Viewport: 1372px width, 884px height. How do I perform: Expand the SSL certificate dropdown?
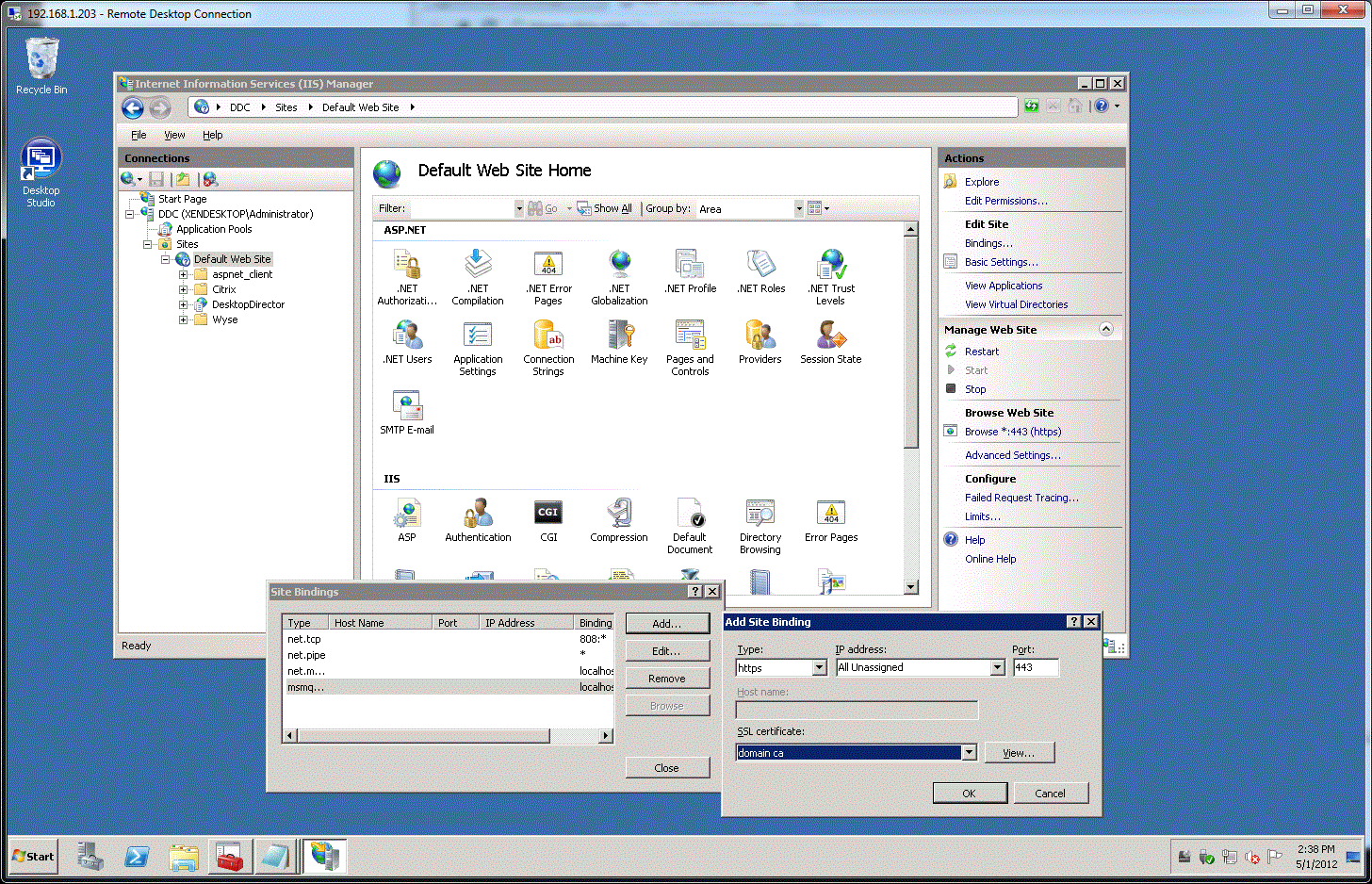click(x=969, y=753)
